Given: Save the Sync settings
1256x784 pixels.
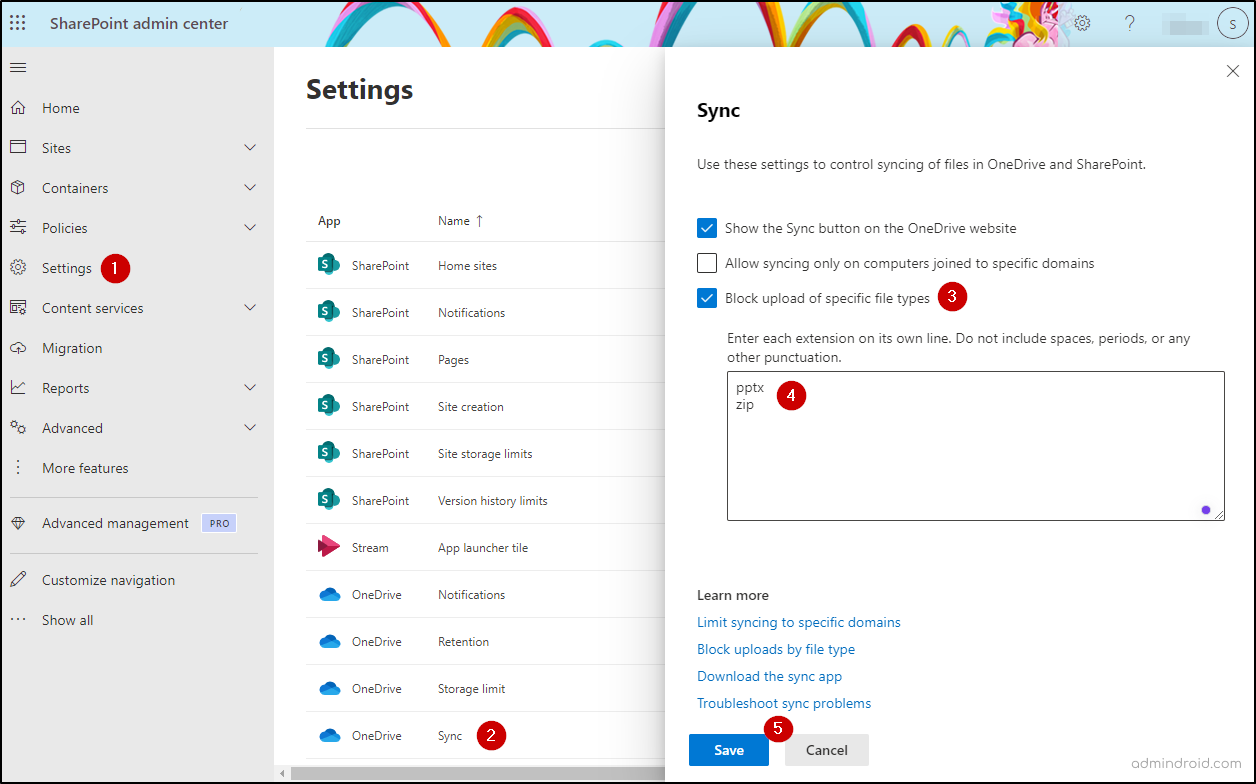Looking at the screenshot, I should [728, 749].
